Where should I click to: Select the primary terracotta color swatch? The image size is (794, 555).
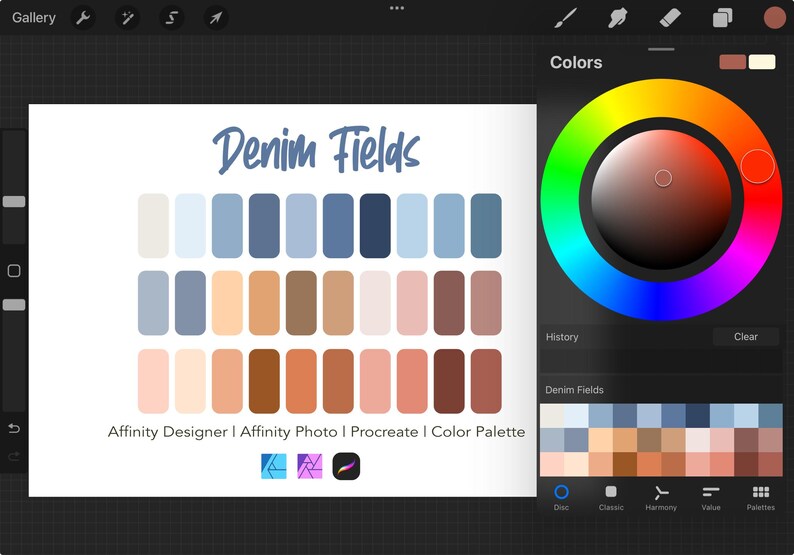pyautogui.click(x=732, y=62)
